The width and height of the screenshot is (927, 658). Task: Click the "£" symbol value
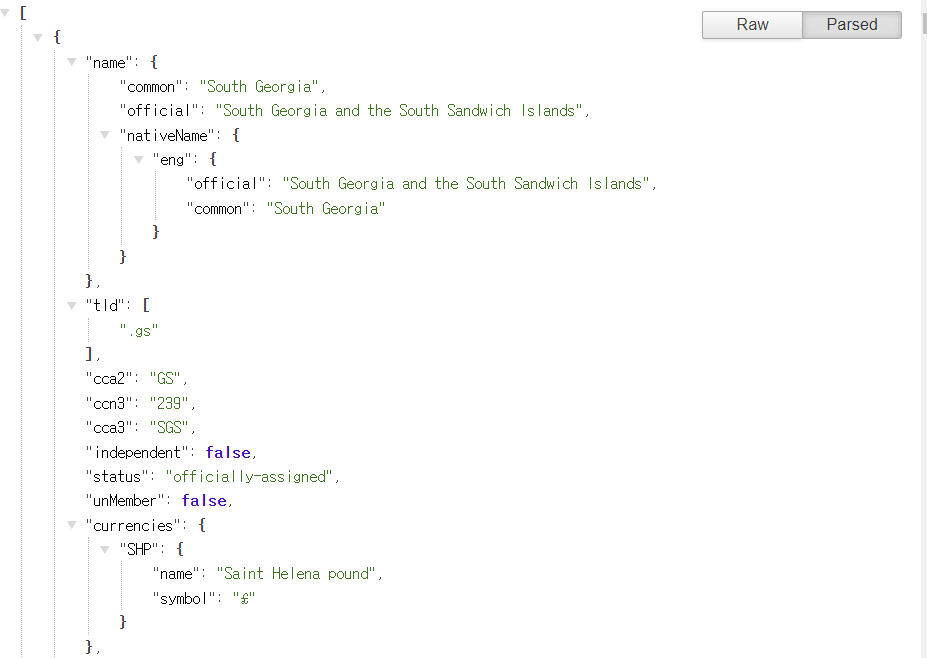point(244,598)
